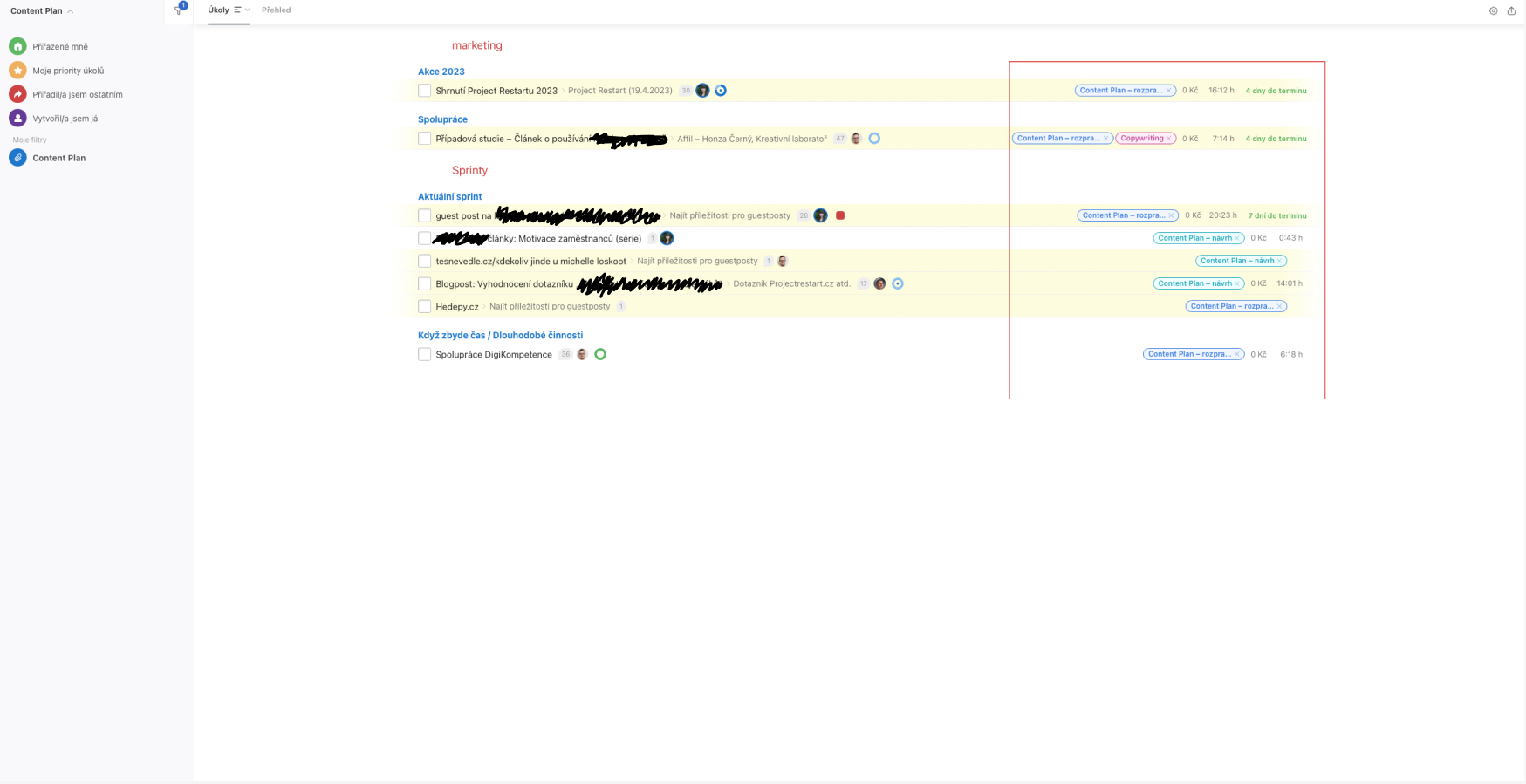Image resolution: width=1526 pixels, height=784 pixels.
Task: Click the red arrow icon for Přiřadil/a jsem ostatním
Action: [17, 94]
